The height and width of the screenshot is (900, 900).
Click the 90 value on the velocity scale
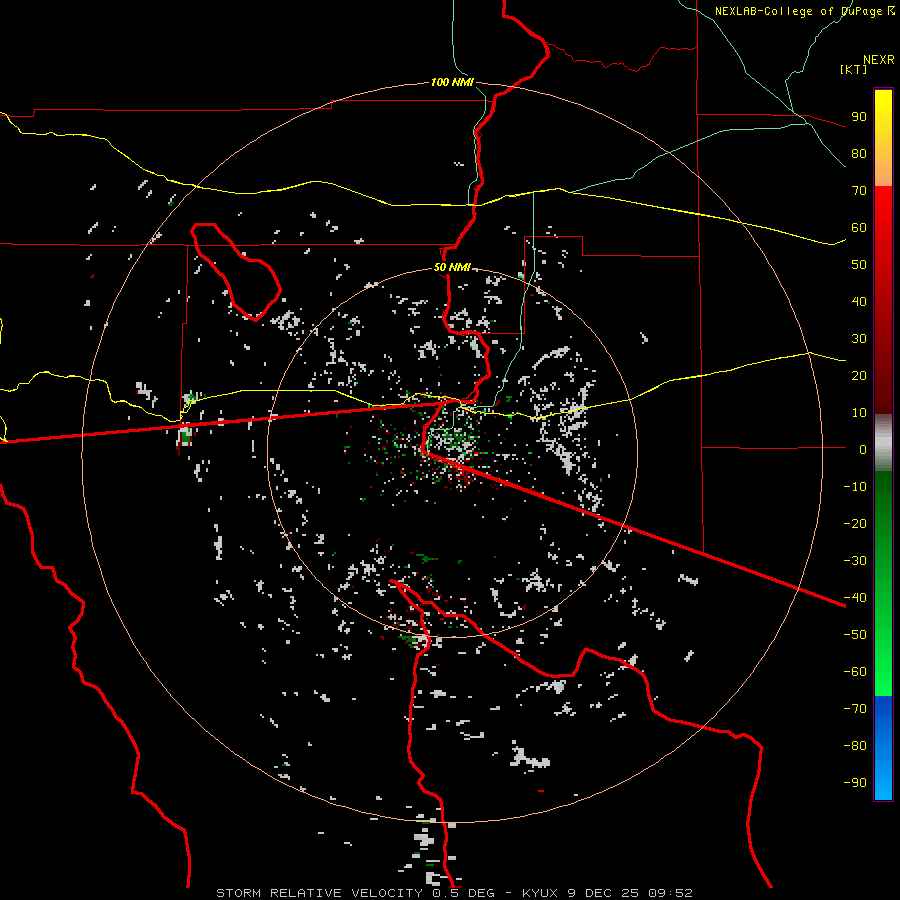[859, 117]
